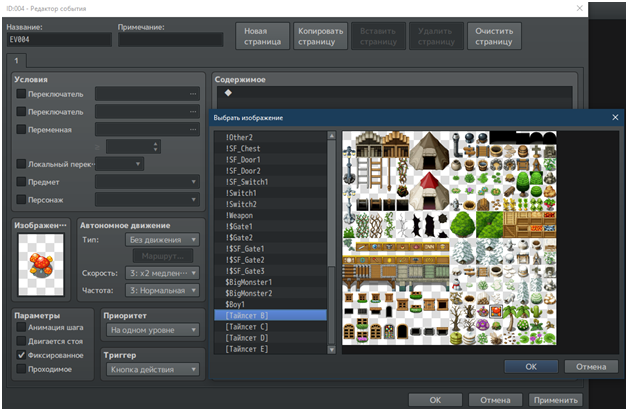Select !$Gate2 in the image list

pos(270,238)
